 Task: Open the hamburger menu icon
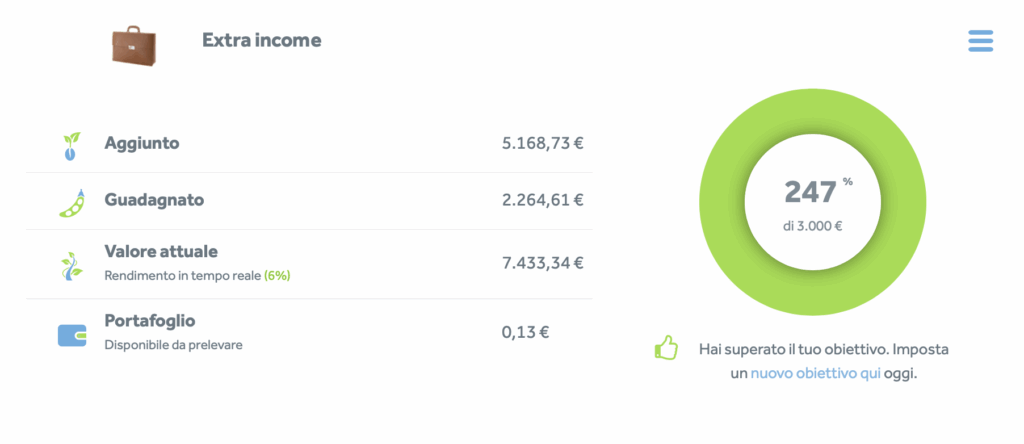click(980, 41)
